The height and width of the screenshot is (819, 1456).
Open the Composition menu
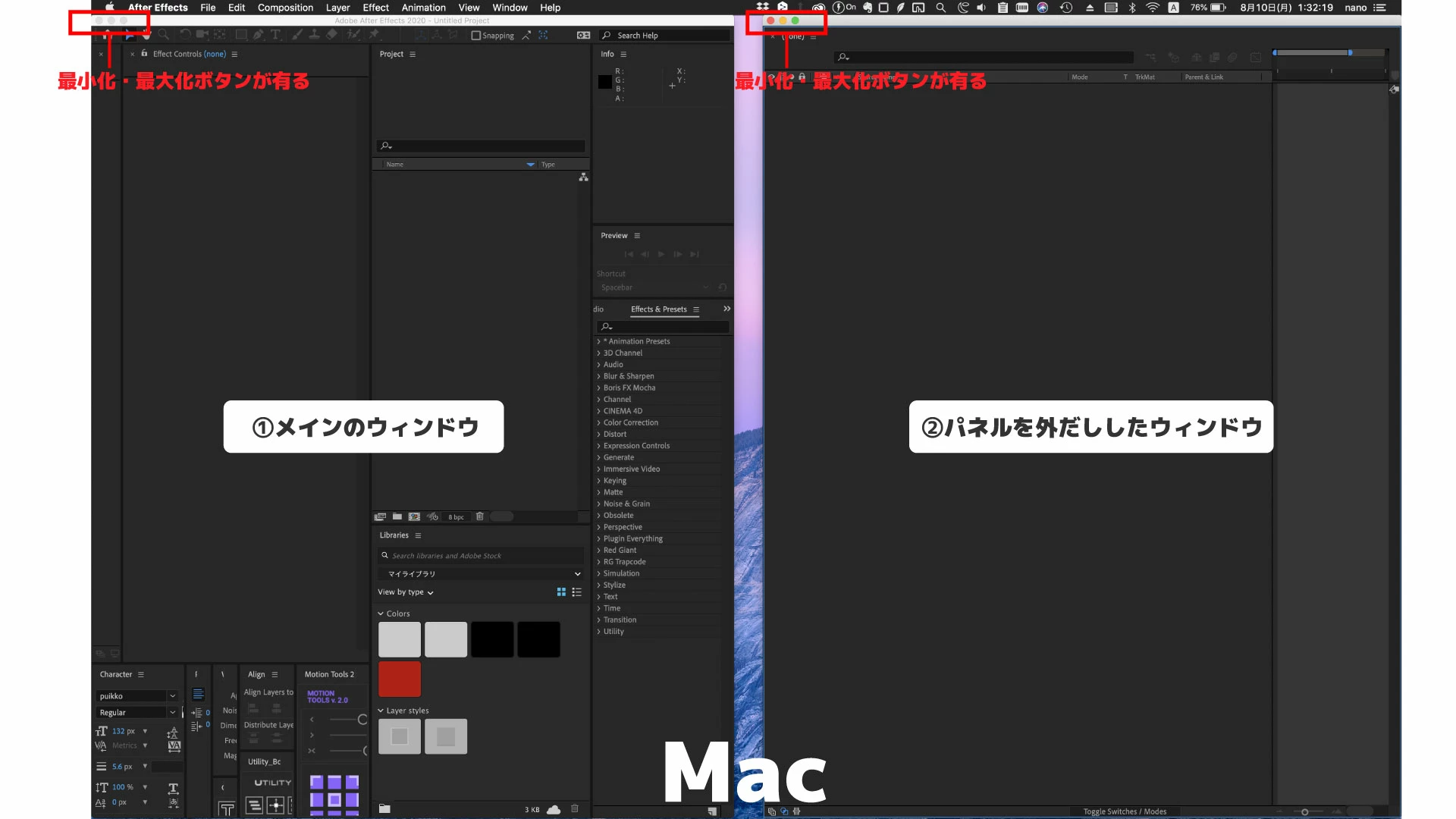(x=285, y=8)
